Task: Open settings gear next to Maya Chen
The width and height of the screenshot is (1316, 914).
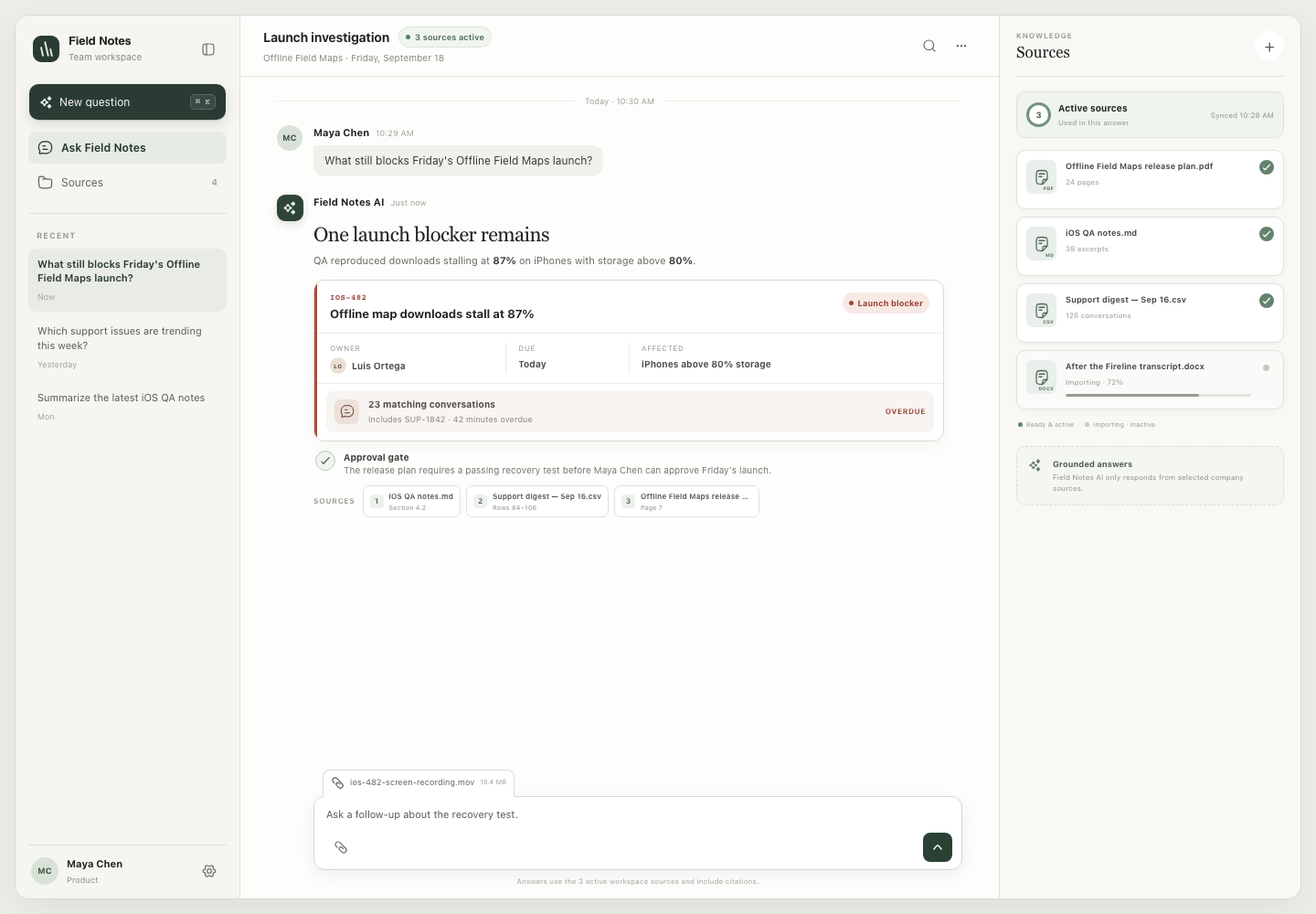Action: 209,871
